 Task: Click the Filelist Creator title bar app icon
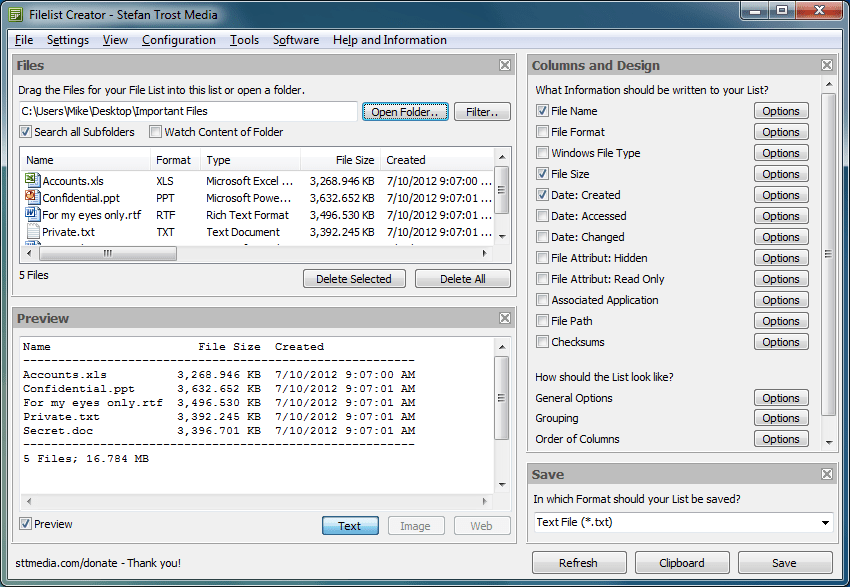click(16, 14)
